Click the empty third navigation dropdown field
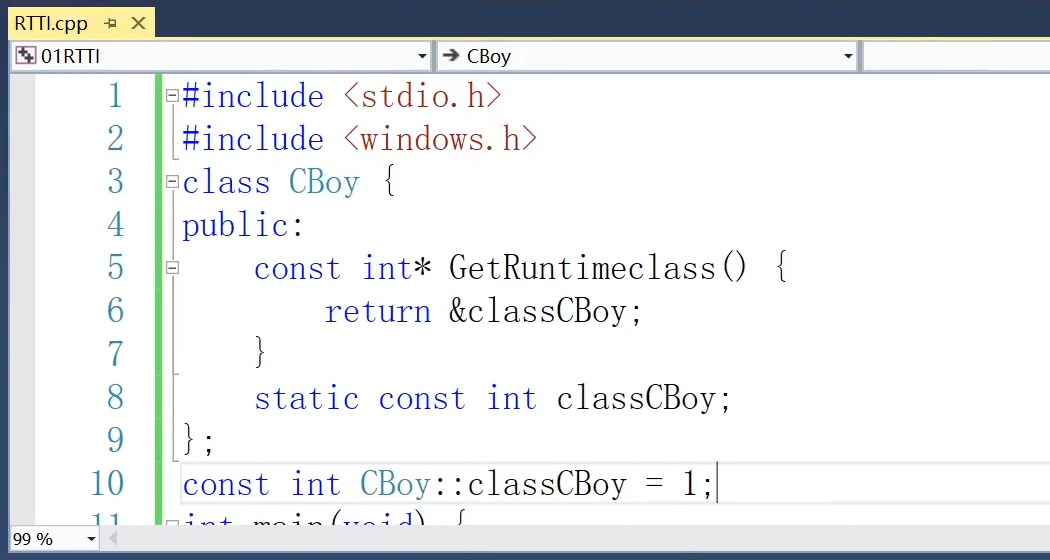This screenshot has width=1050, height=560. tap(956, 56)
